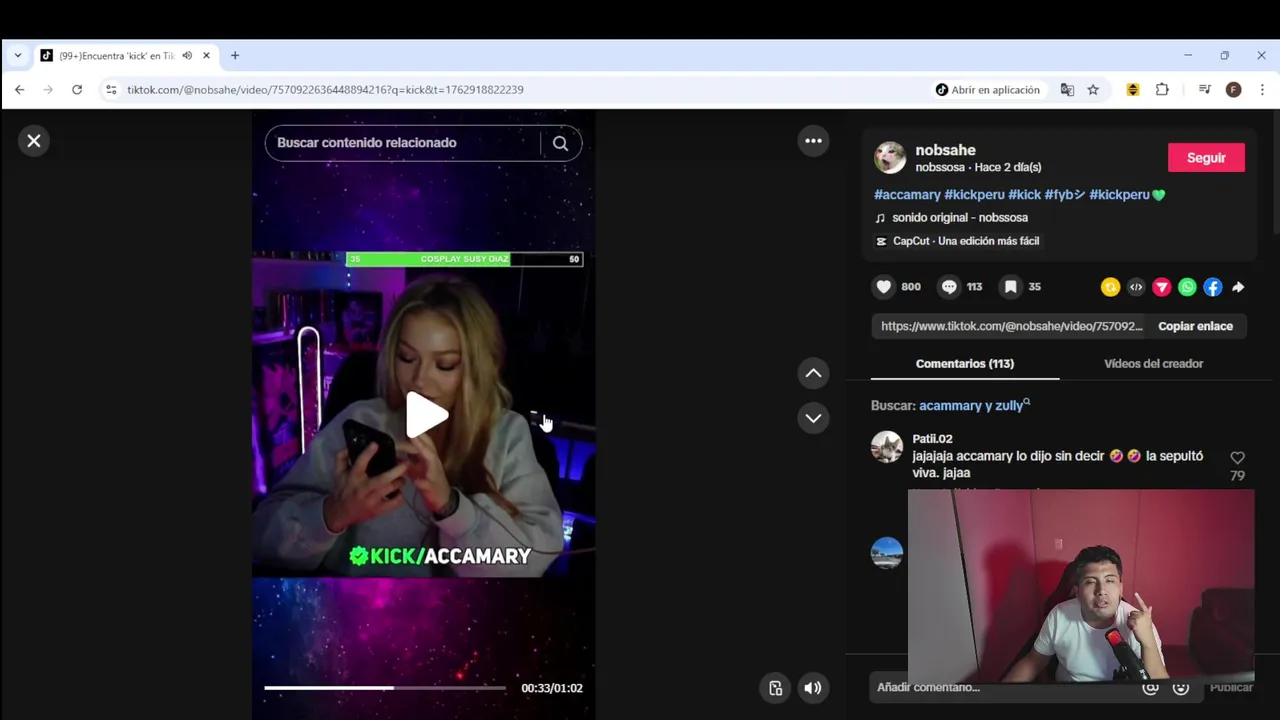View site information icon in address bar
This screenshot has width=1280, height=720.
(111, 90)
